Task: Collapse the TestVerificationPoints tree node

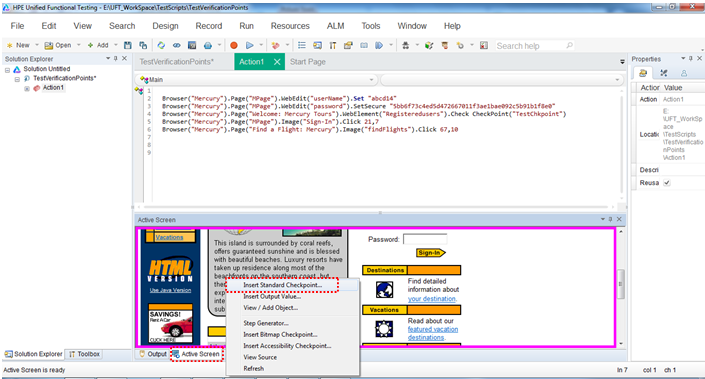Action: pos(17,79)
